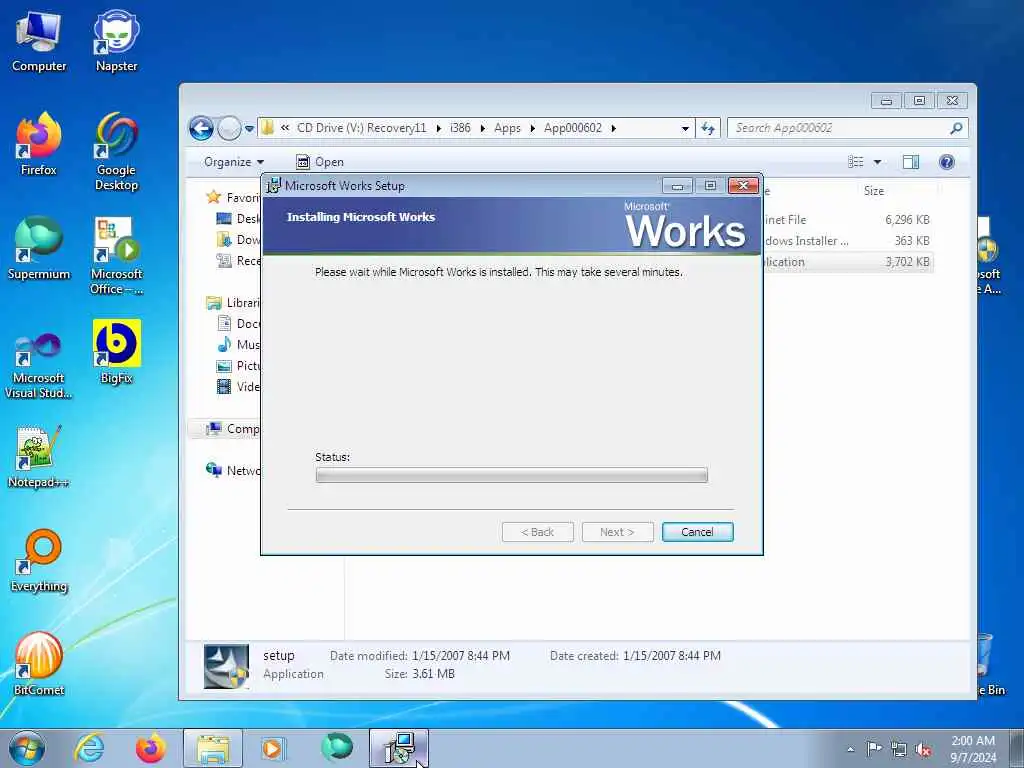Open the network tray icon
Screen dimensions: 1024x768
(x=899, y=749)
